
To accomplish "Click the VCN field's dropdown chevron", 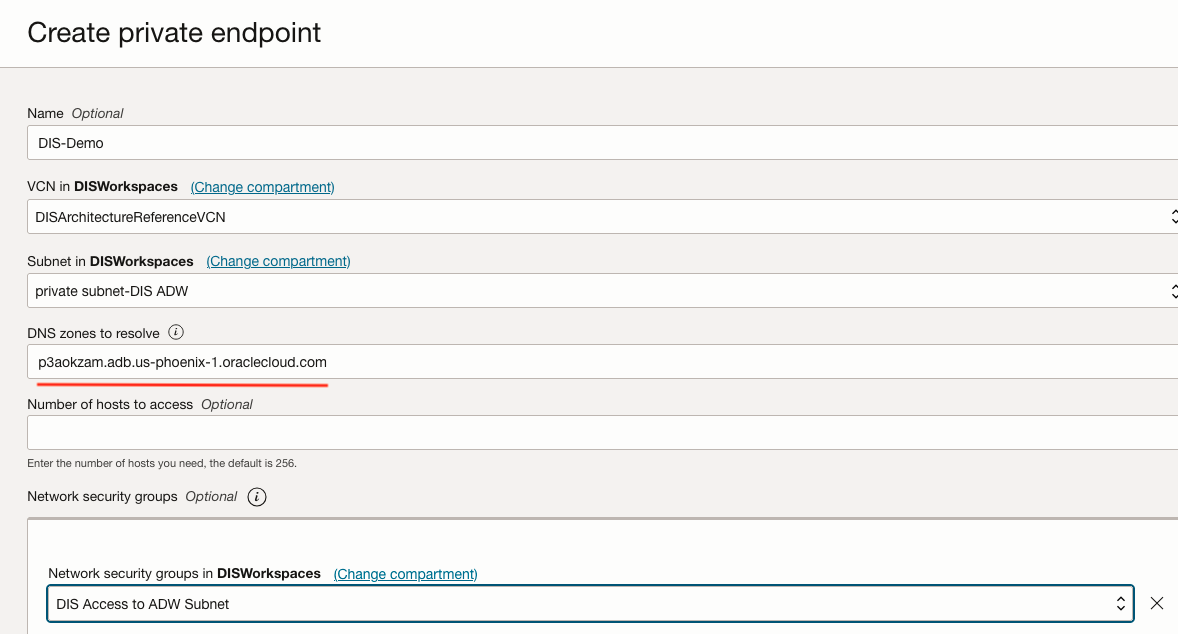I will pyautogui.click(x=1172, y=216).
